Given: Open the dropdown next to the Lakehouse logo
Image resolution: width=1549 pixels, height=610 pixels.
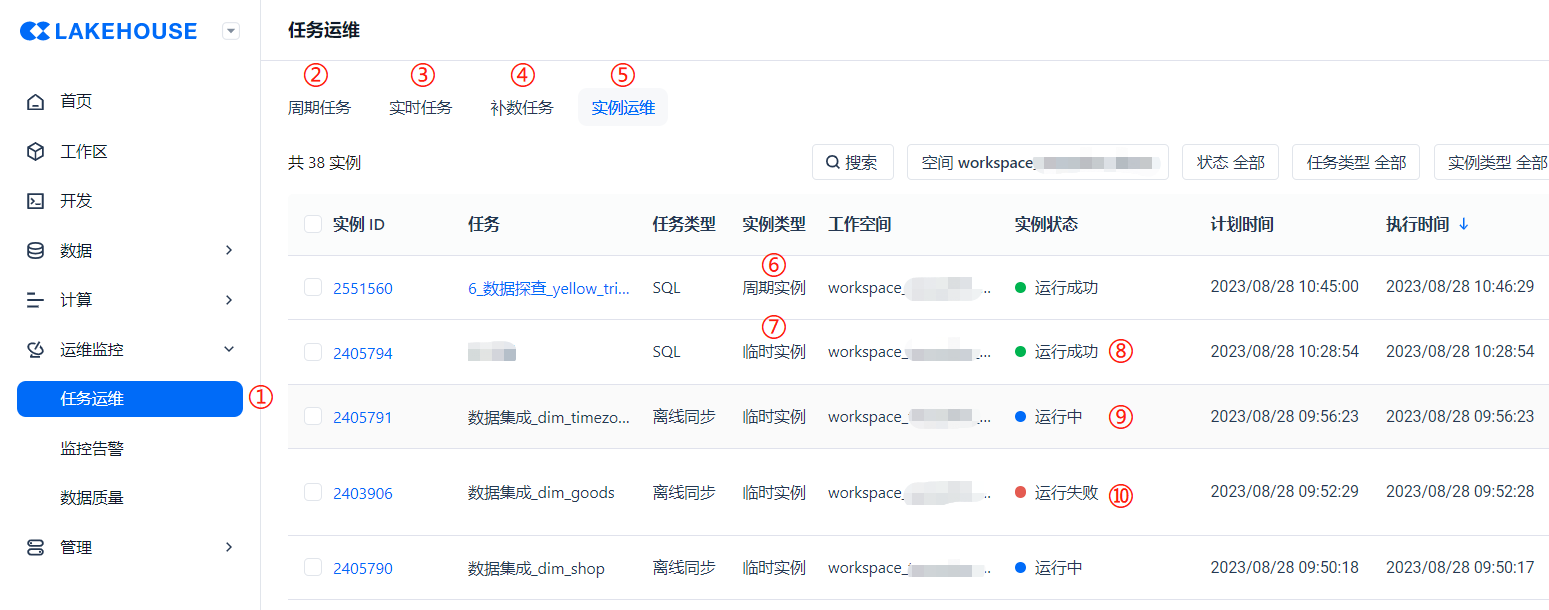Looking at the screenshot, I should (x=231, y=32).
